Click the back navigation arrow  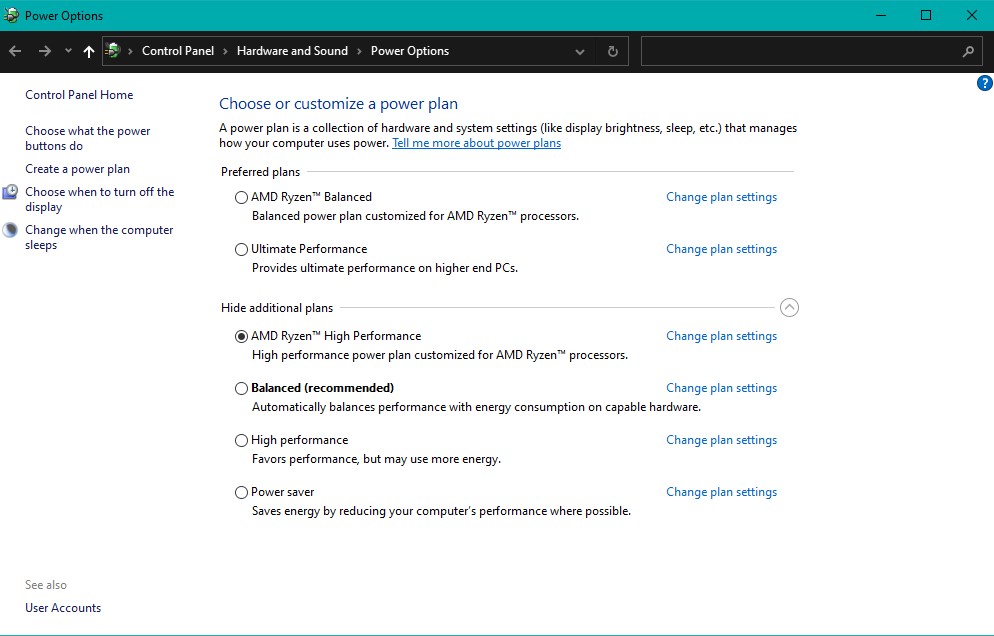pyautogui.click(x=15, y=51)
